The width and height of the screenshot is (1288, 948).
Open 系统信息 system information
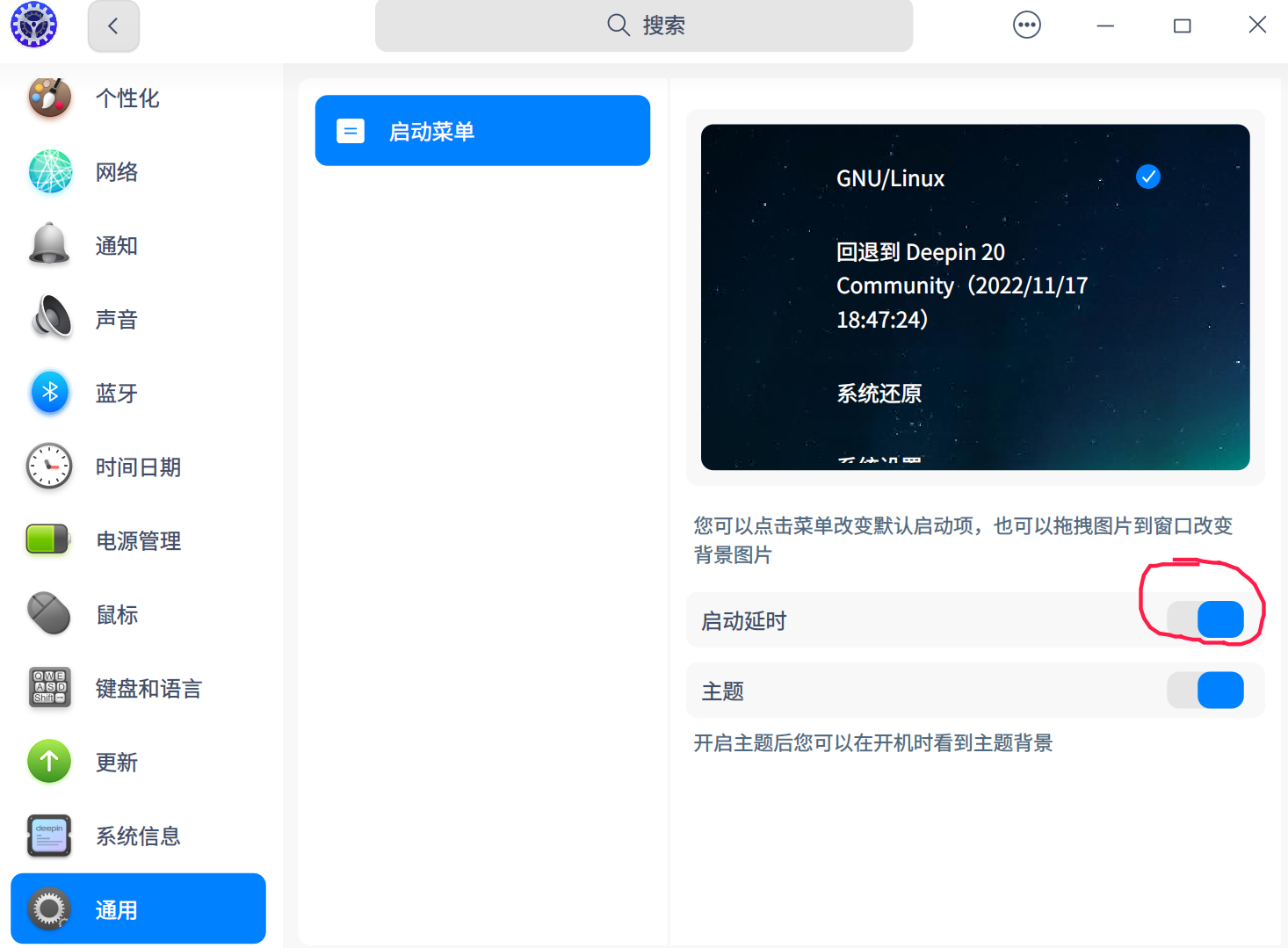tap(49, 836)
